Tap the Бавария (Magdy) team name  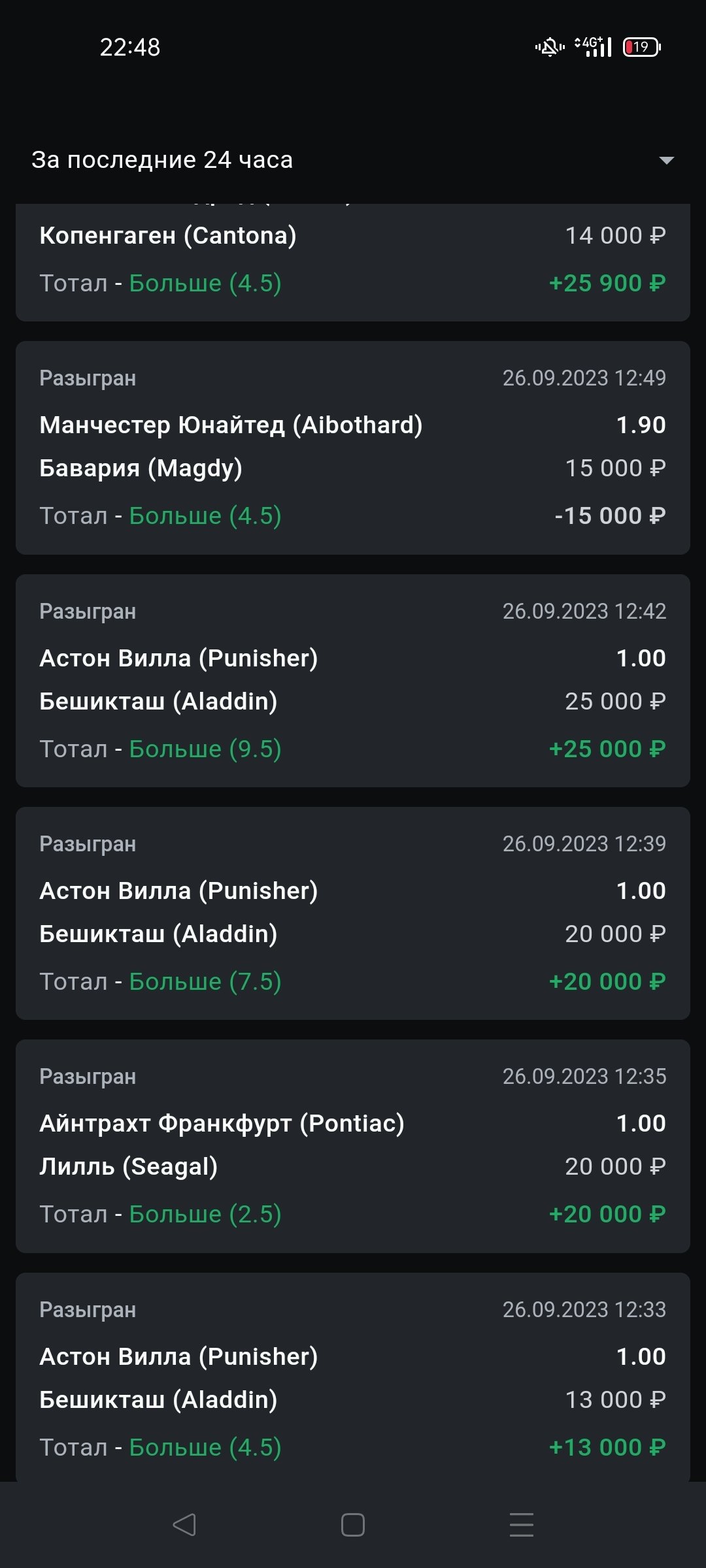tap(141, 468)
